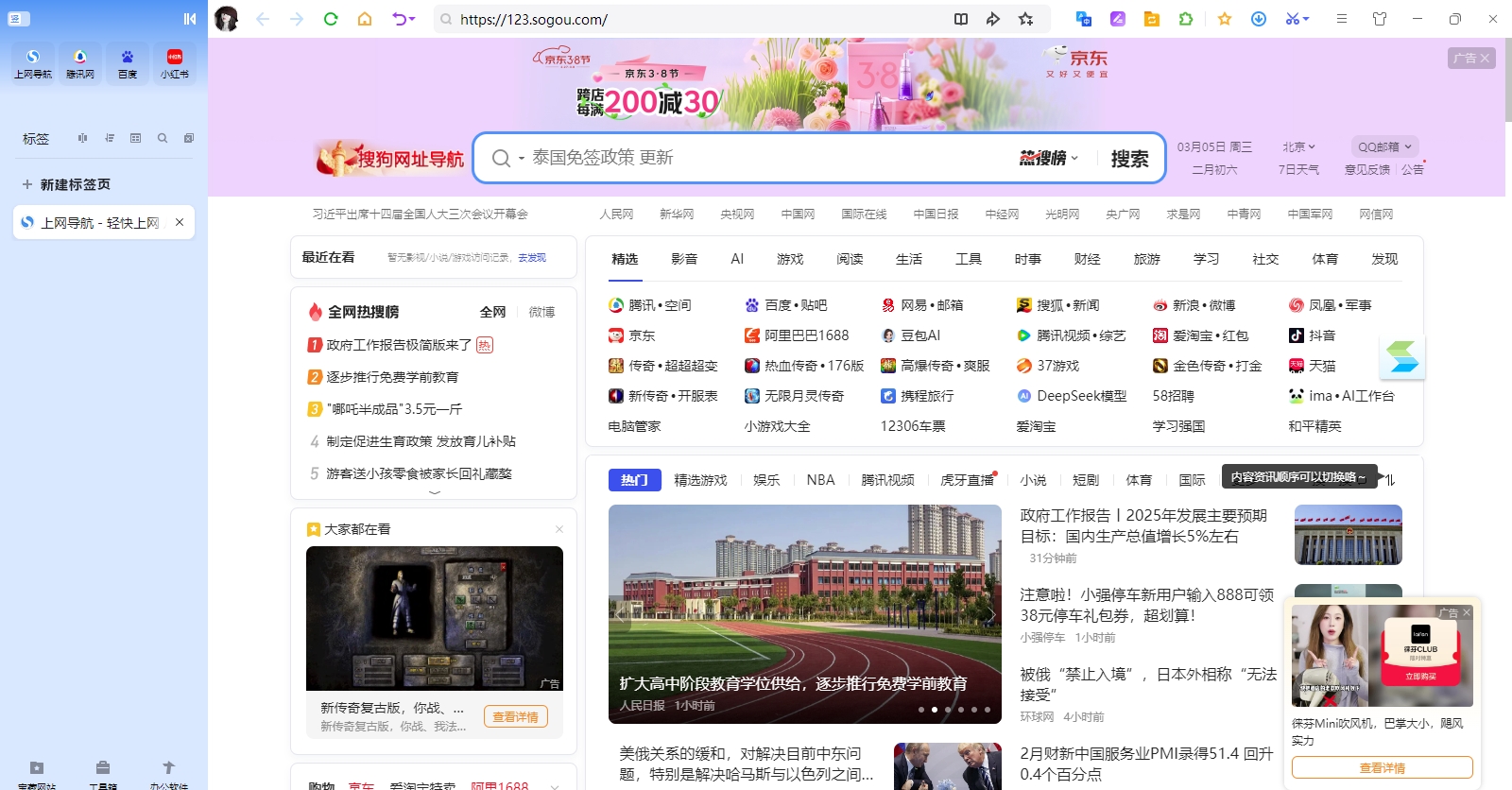Open the Baidu paw shortcut in sidebar

coord(128,63)
